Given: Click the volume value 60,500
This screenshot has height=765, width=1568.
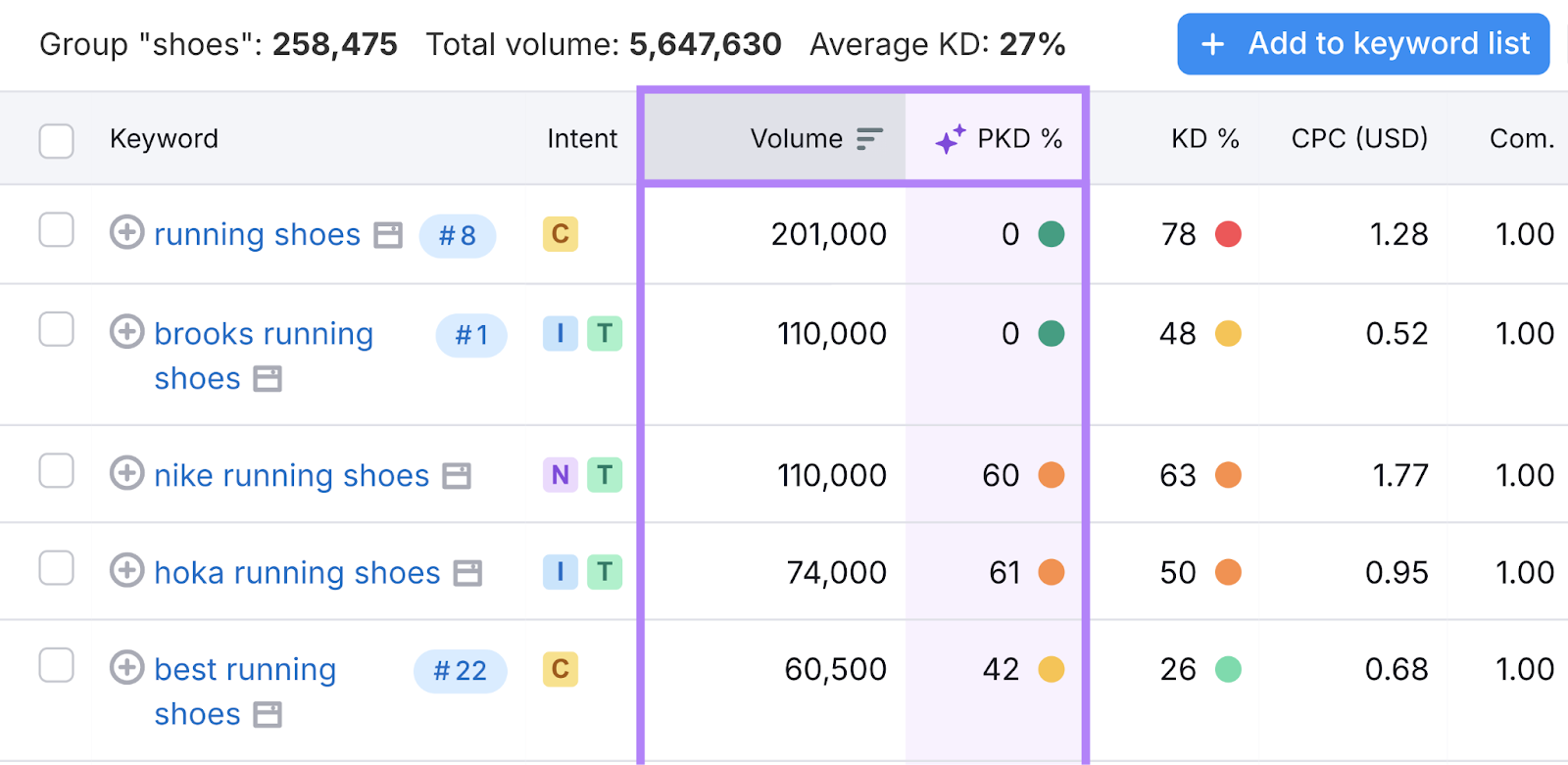Looking at the screenshot, I should 836,669.
